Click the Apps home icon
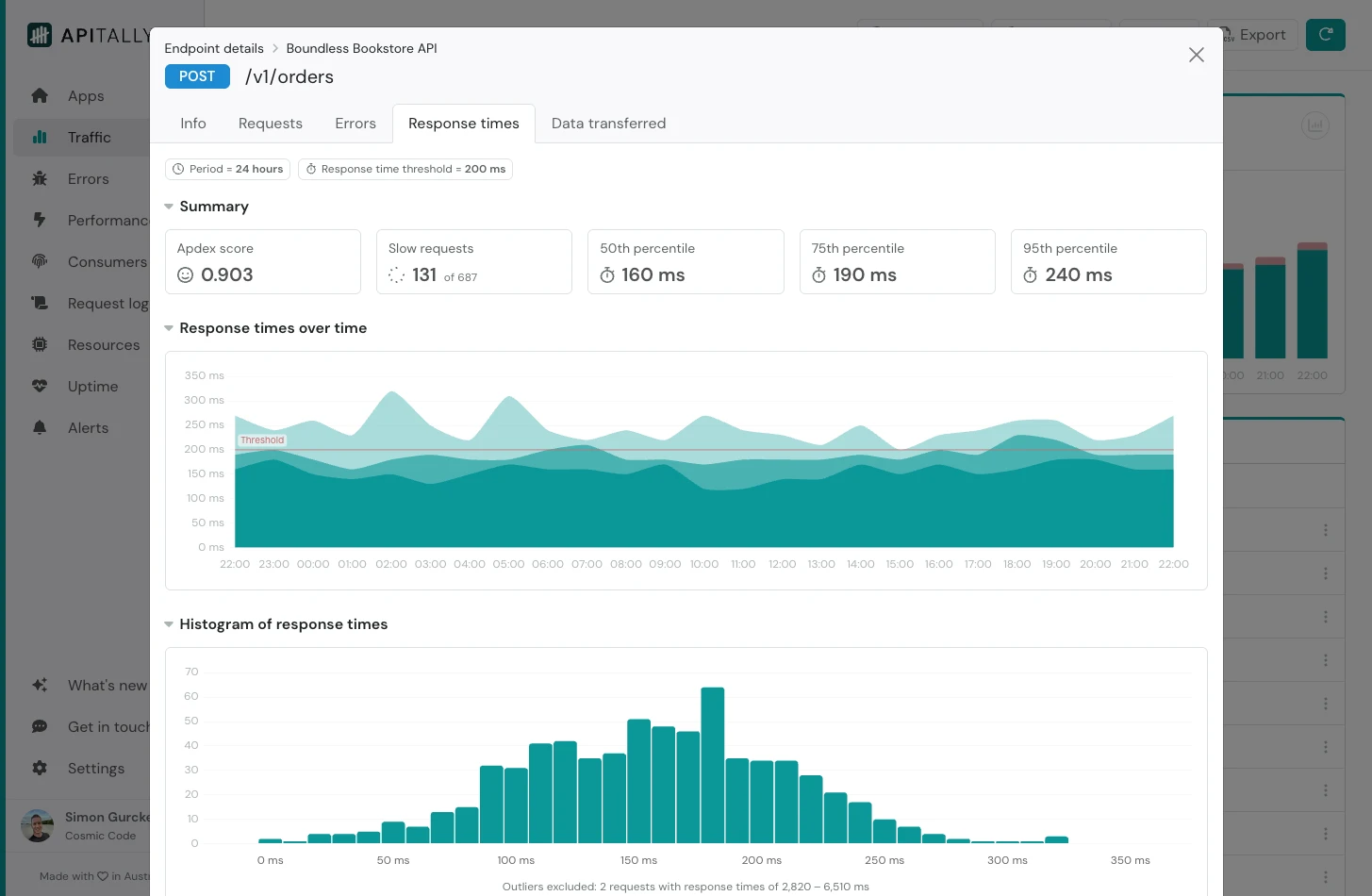 pos(40,95)
